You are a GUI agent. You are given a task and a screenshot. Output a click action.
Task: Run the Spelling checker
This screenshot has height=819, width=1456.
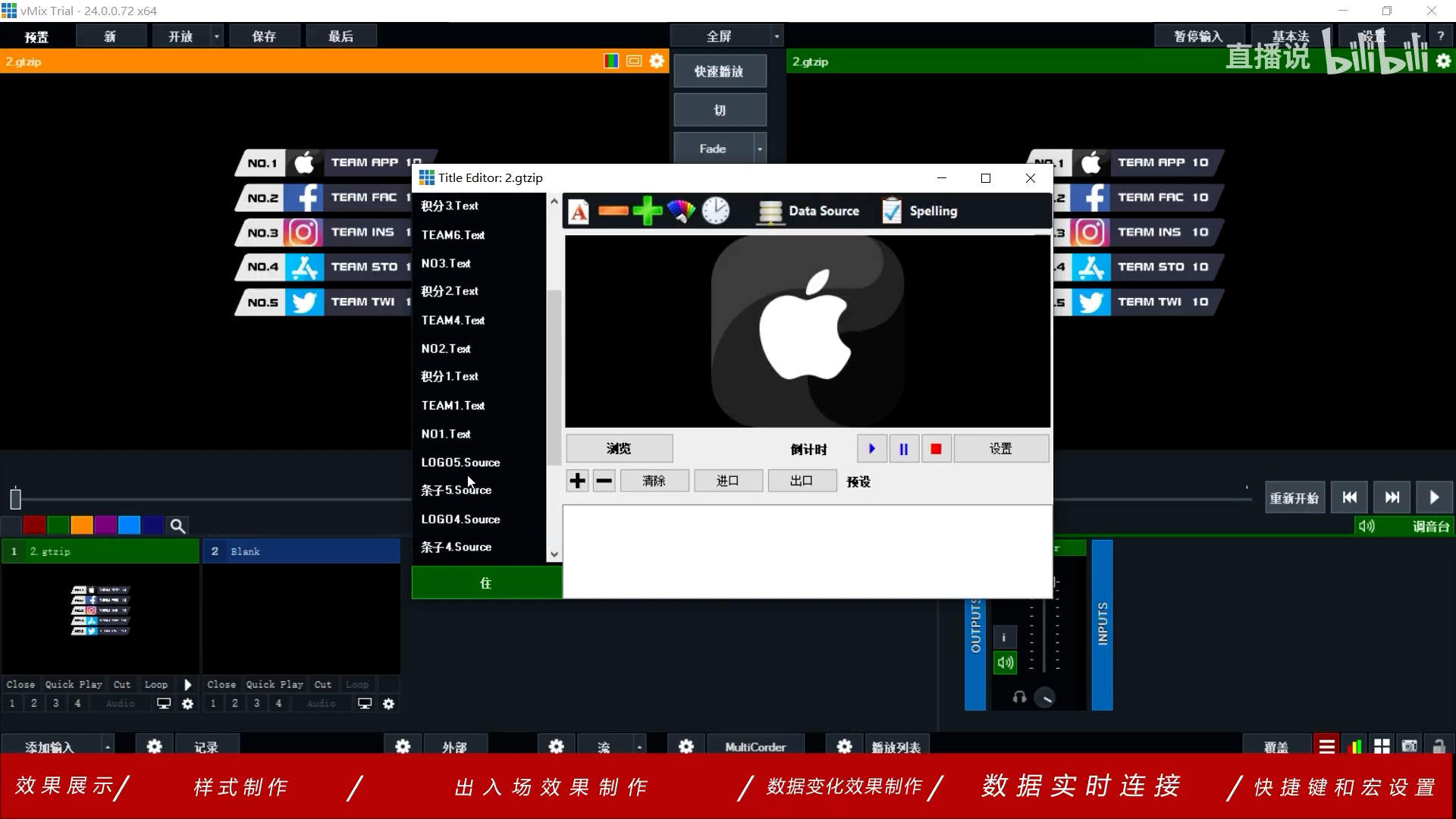pyautogui.click(x=919, y=211)
